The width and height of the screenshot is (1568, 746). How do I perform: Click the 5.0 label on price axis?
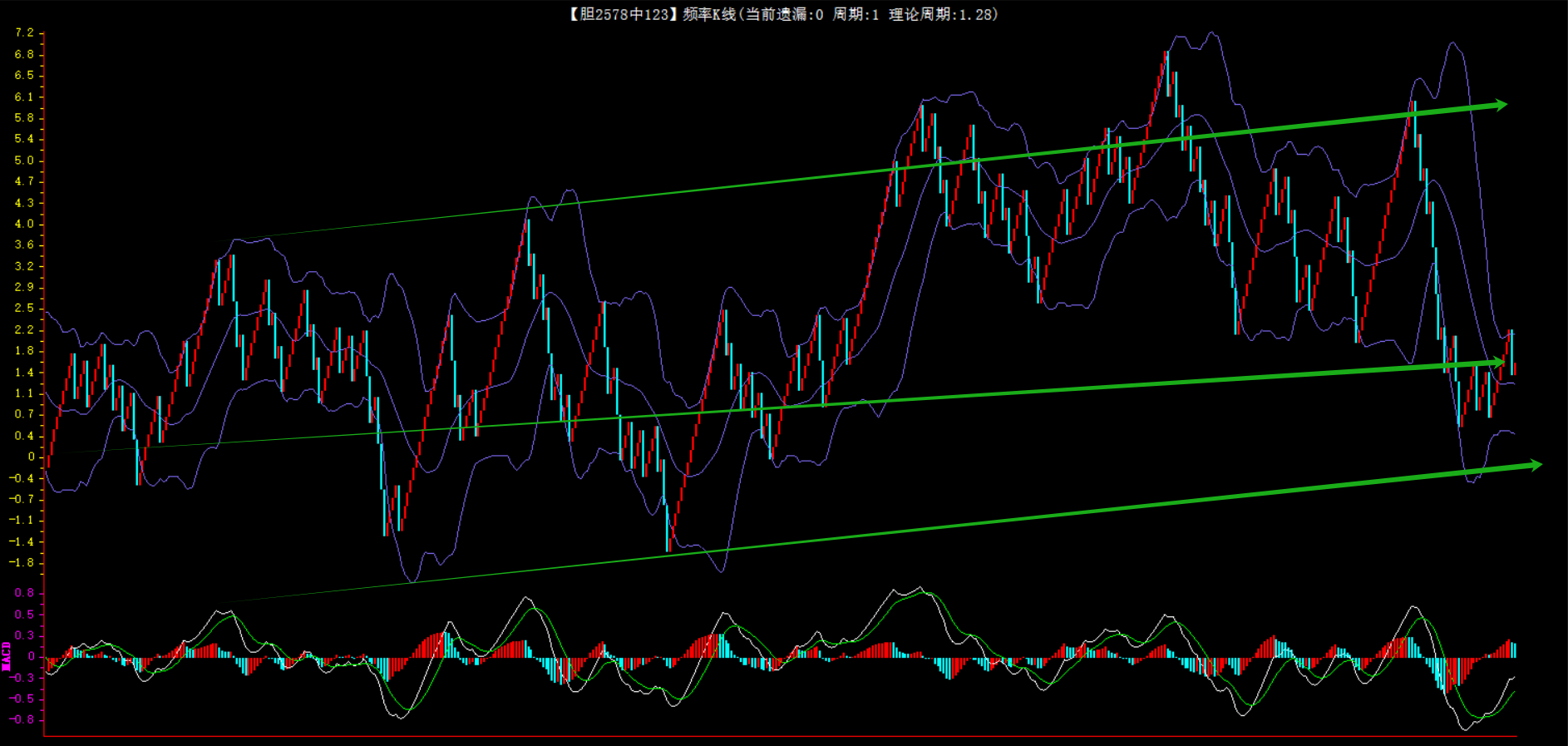point(24,161)
